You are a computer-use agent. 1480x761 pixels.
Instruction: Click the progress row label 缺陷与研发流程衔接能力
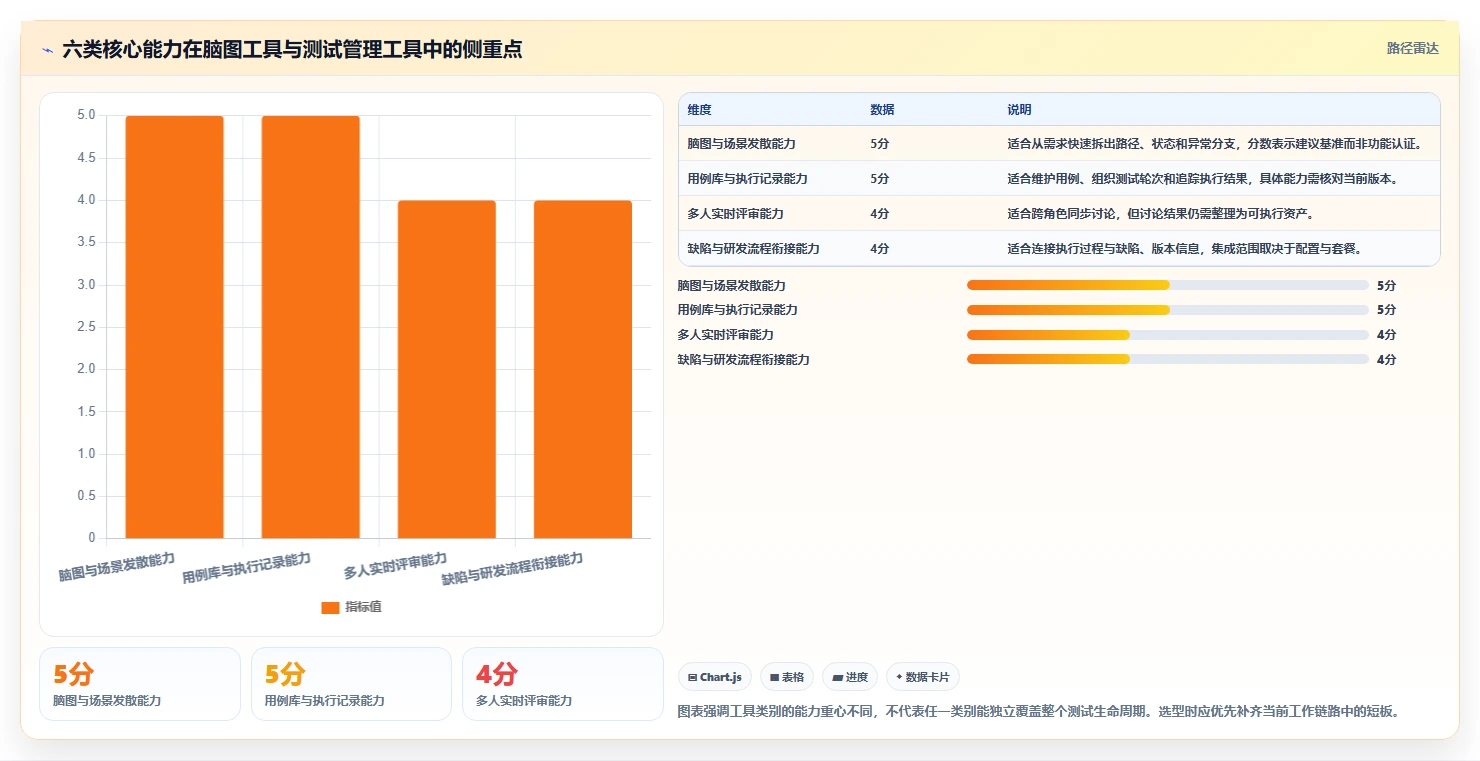click(743, 359)
